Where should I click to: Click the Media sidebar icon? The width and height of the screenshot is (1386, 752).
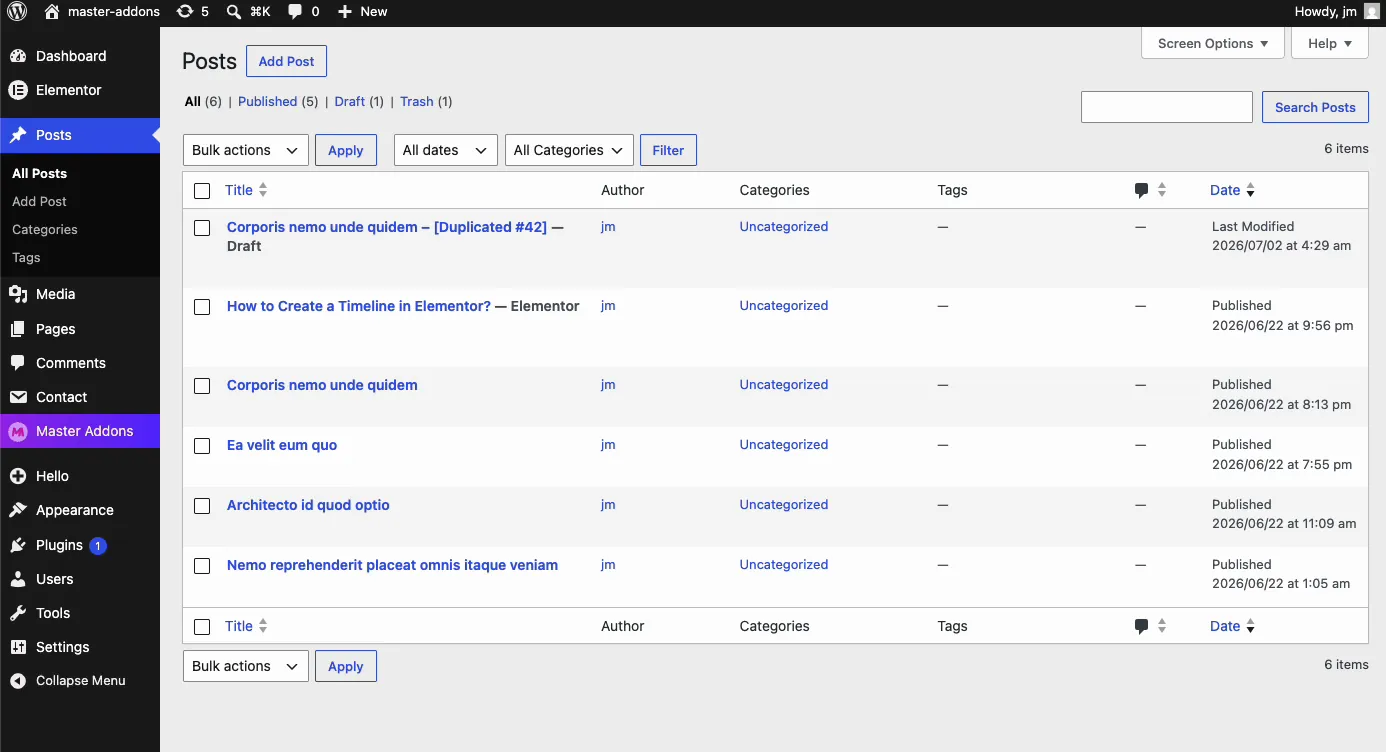point(18,294)
